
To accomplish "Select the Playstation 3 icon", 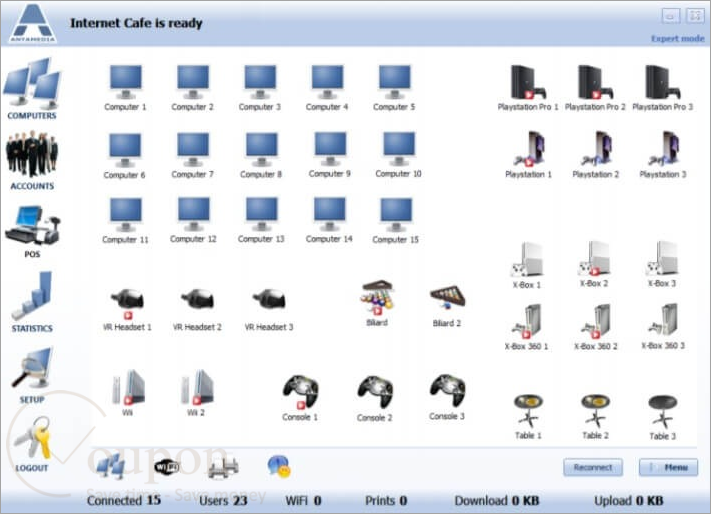I will (x=662, y=149).
